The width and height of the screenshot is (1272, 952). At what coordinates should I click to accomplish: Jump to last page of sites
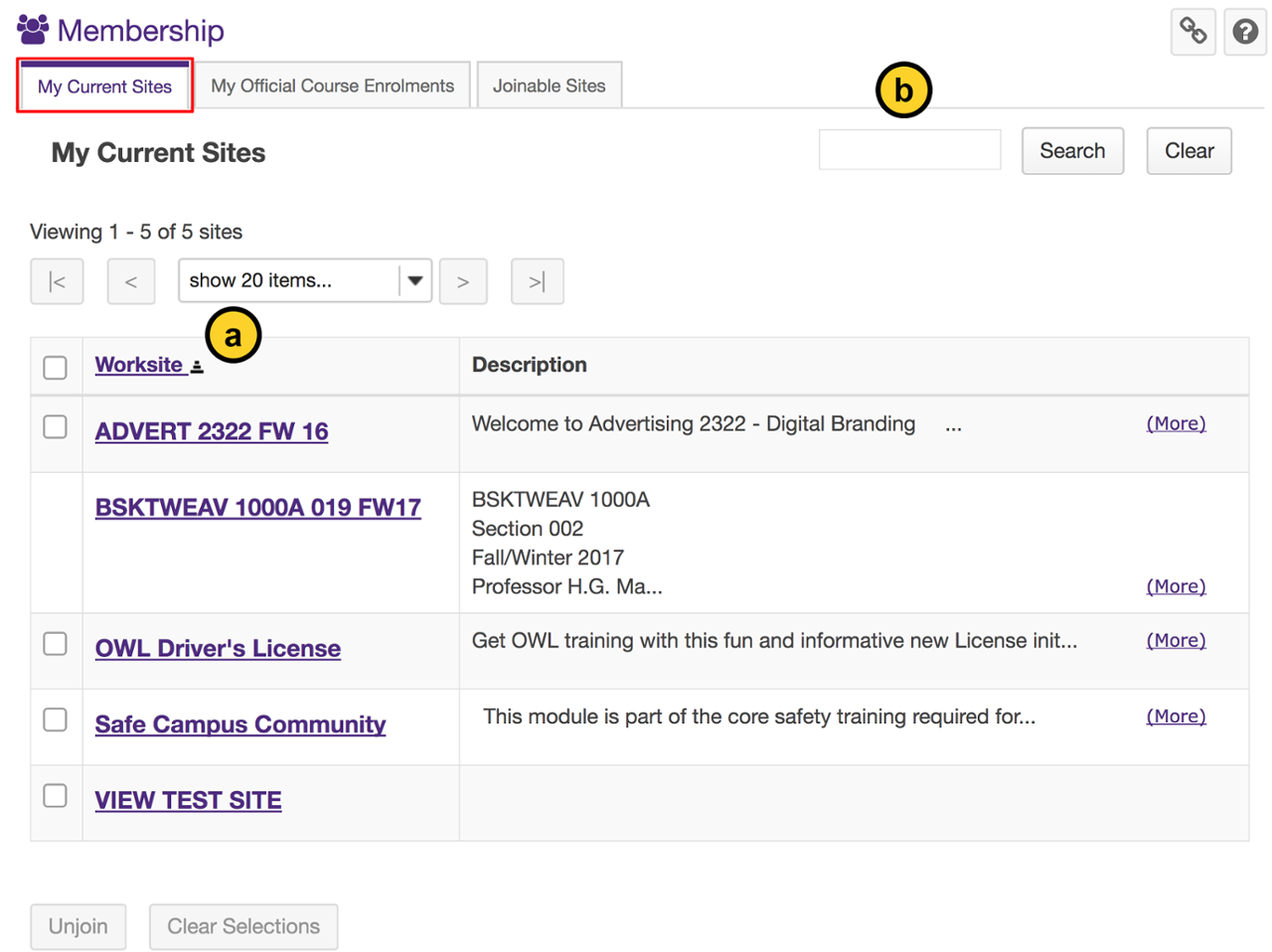(x=537, y=281)
